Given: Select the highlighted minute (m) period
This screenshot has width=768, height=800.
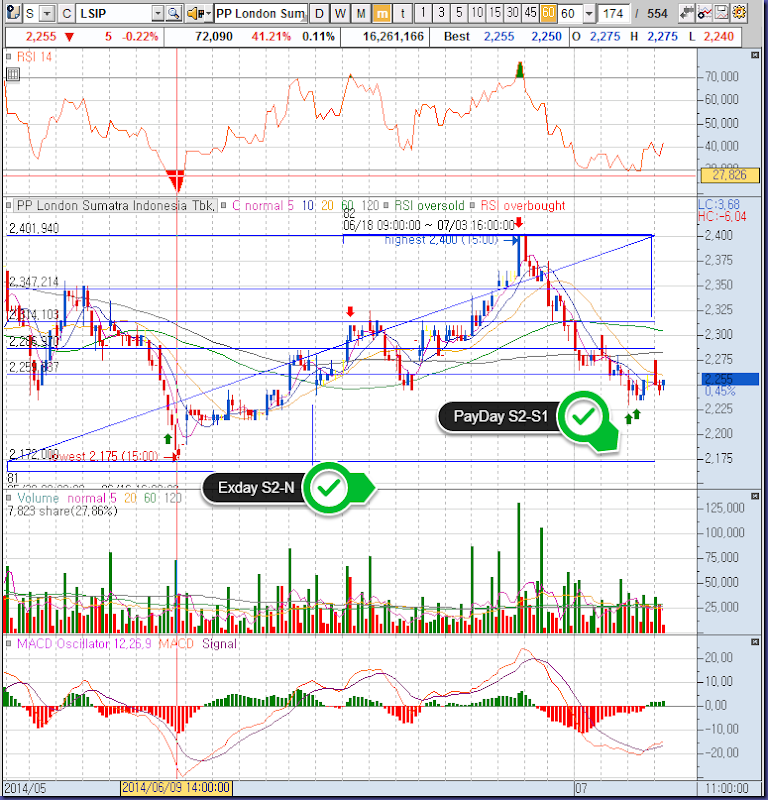Looking at the screenshot, I should pyautogui.click(x=382, y=14).
